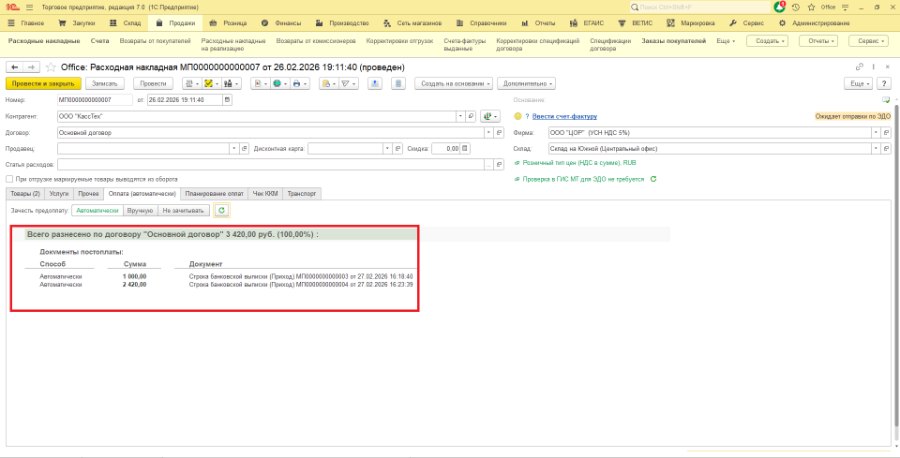Screen dimensions: 900x458
Task: Open the Дополнительно dropdown
Action: pyautogui.click(x=526, y=84)
